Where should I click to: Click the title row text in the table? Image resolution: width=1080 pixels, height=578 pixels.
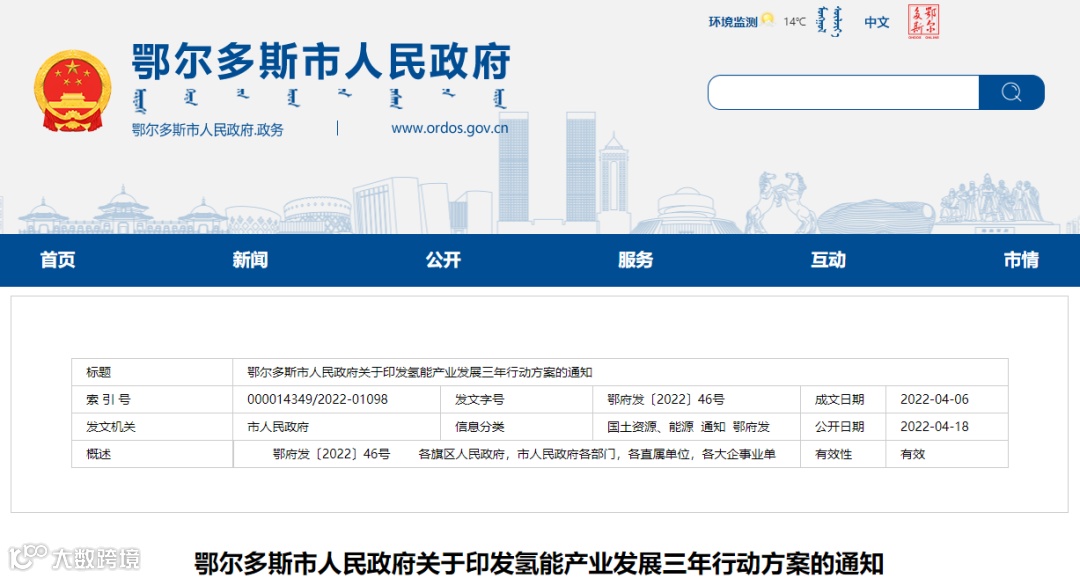(419, 373)
